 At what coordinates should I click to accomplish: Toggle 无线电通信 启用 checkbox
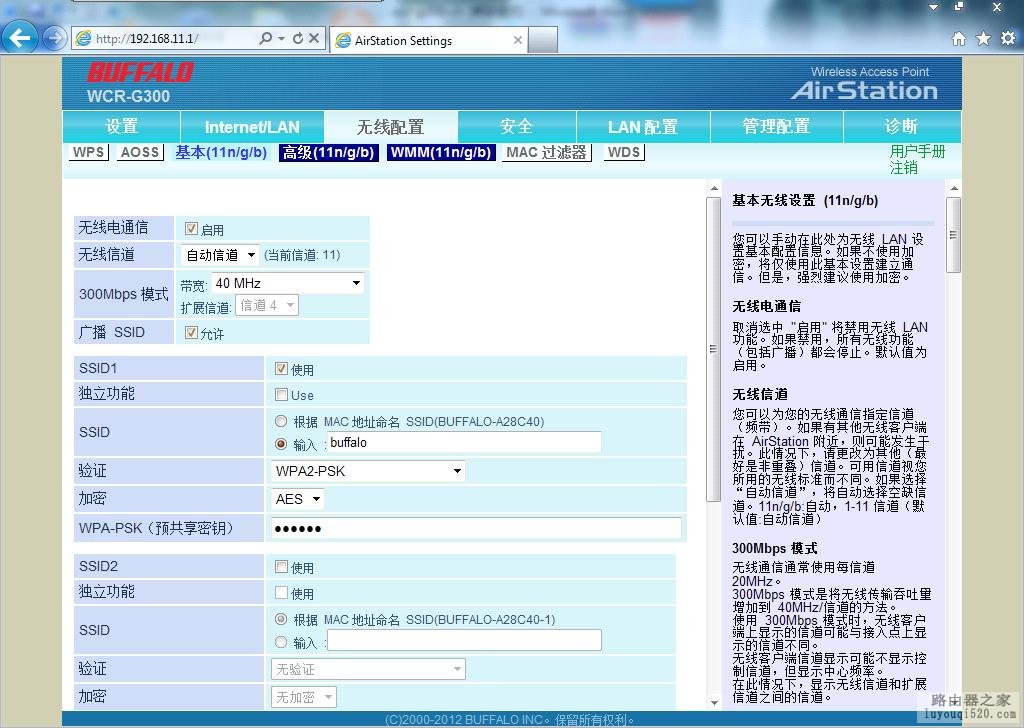[x=191, y=229]
